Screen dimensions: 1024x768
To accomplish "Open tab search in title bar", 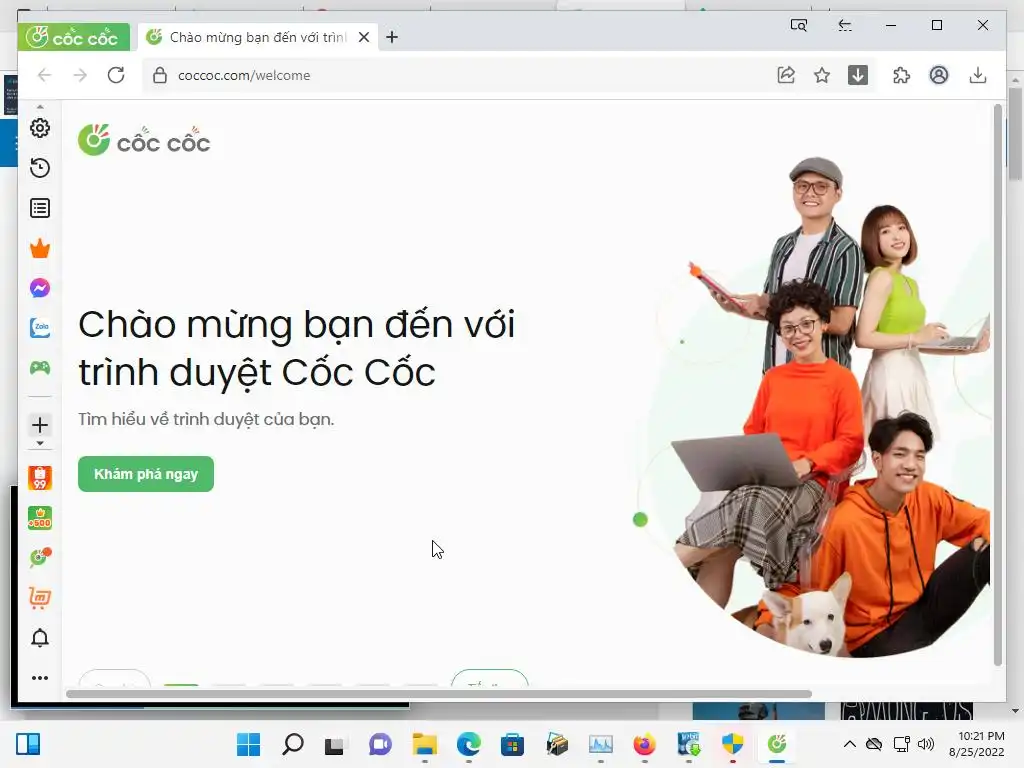I will click(x=799, y=25).
